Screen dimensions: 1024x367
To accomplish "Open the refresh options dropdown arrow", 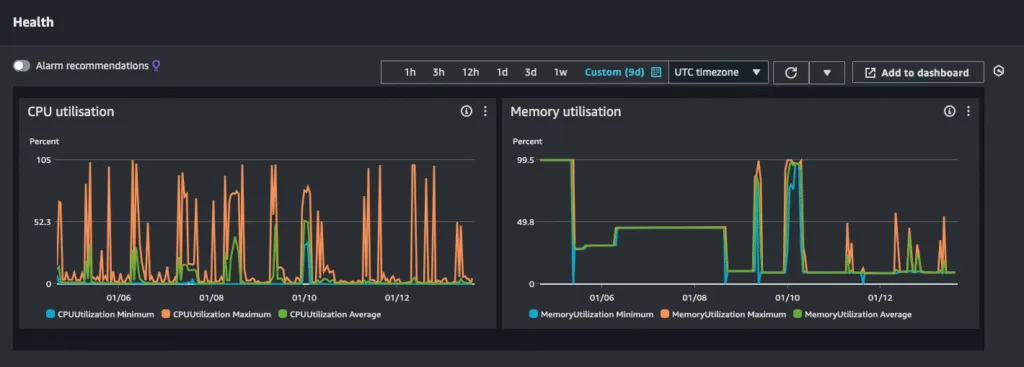I will click(827, 72).
